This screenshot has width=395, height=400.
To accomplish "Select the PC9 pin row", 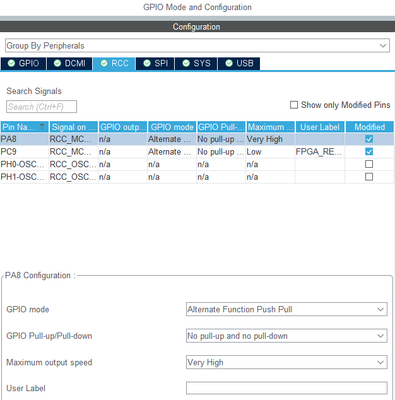I will [197, 152].
